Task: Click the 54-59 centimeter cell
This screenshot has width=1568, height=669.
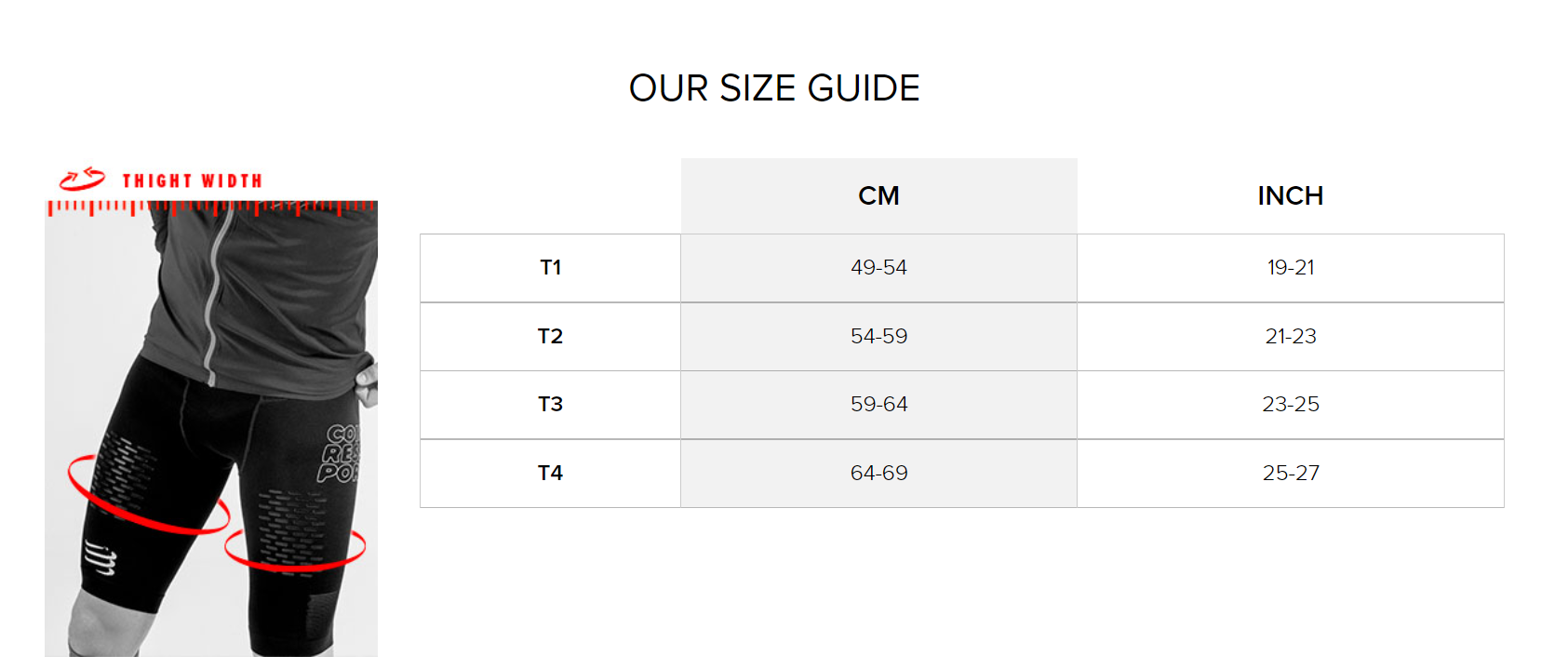Action: pos(878,337)
